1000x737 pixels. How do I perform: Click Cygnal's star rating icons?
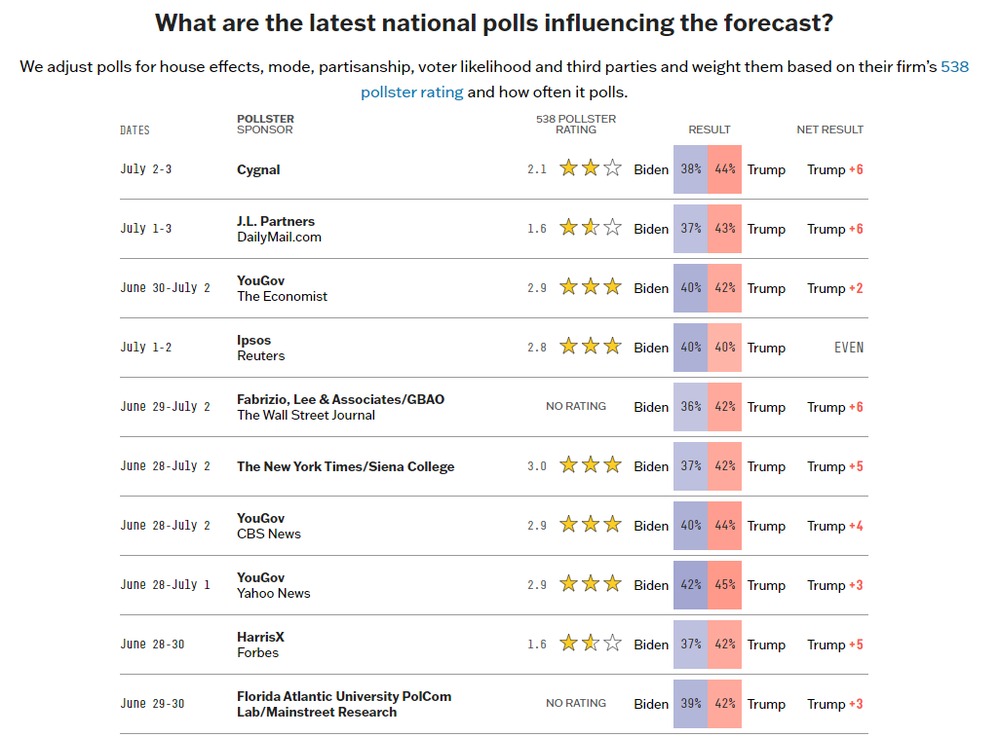point(591,168)
